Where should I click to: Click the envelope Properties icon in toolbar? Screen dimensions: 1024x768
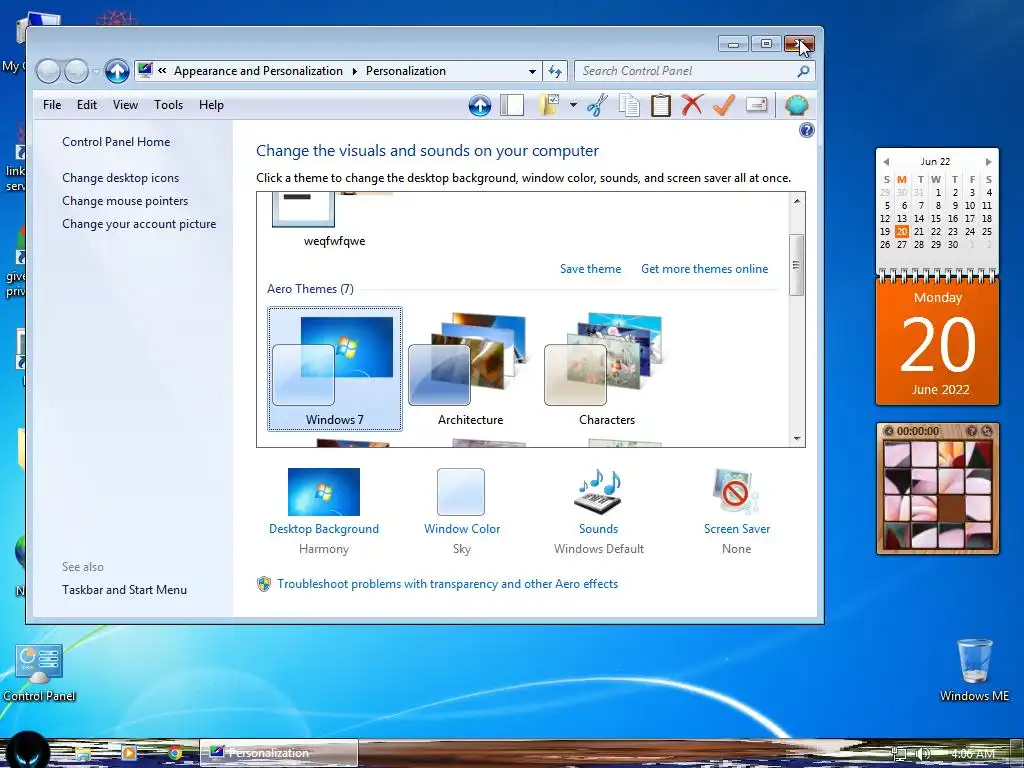pyautogui.click(x=756, y=104)
